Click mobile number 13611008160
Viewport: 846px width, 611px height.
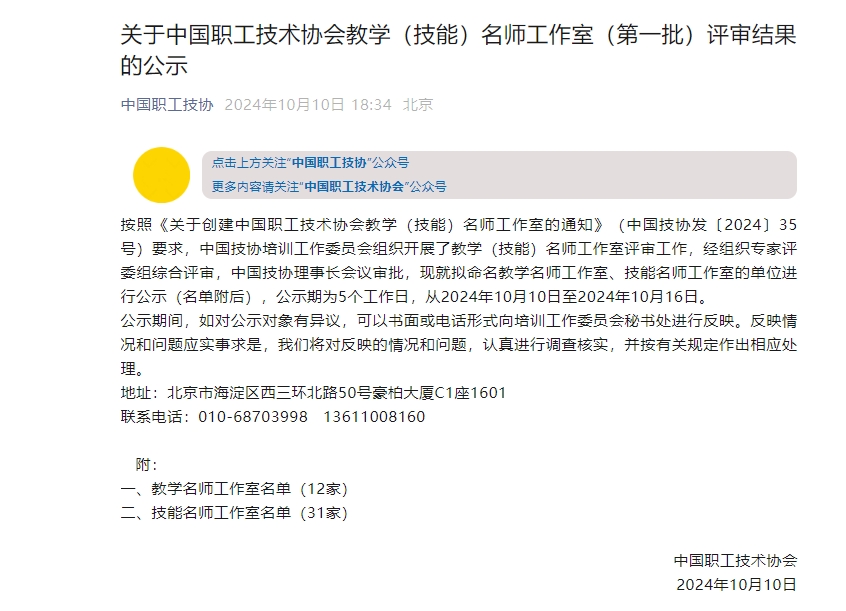click(374, 417)
